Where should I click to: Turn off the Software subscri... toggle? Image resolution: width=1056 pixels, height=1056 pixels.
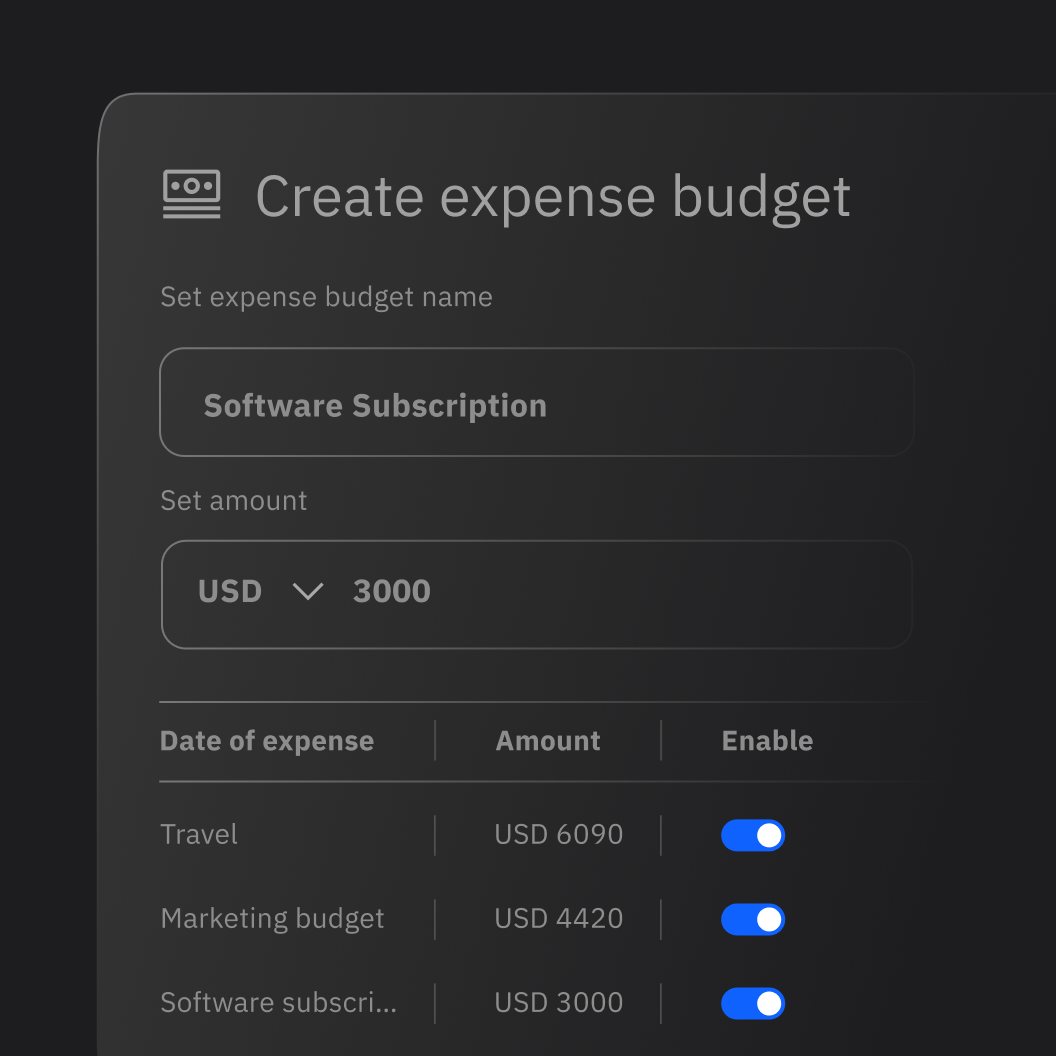click(752, 1003)
